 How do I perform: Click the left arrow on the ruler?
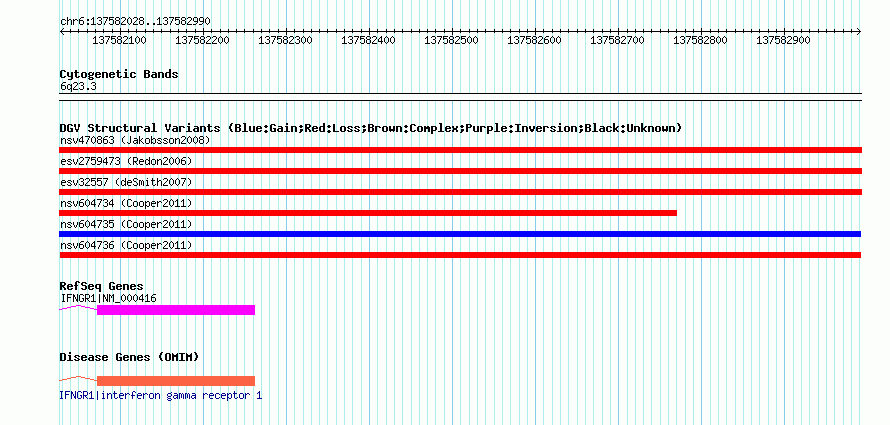tap(62, 32)
